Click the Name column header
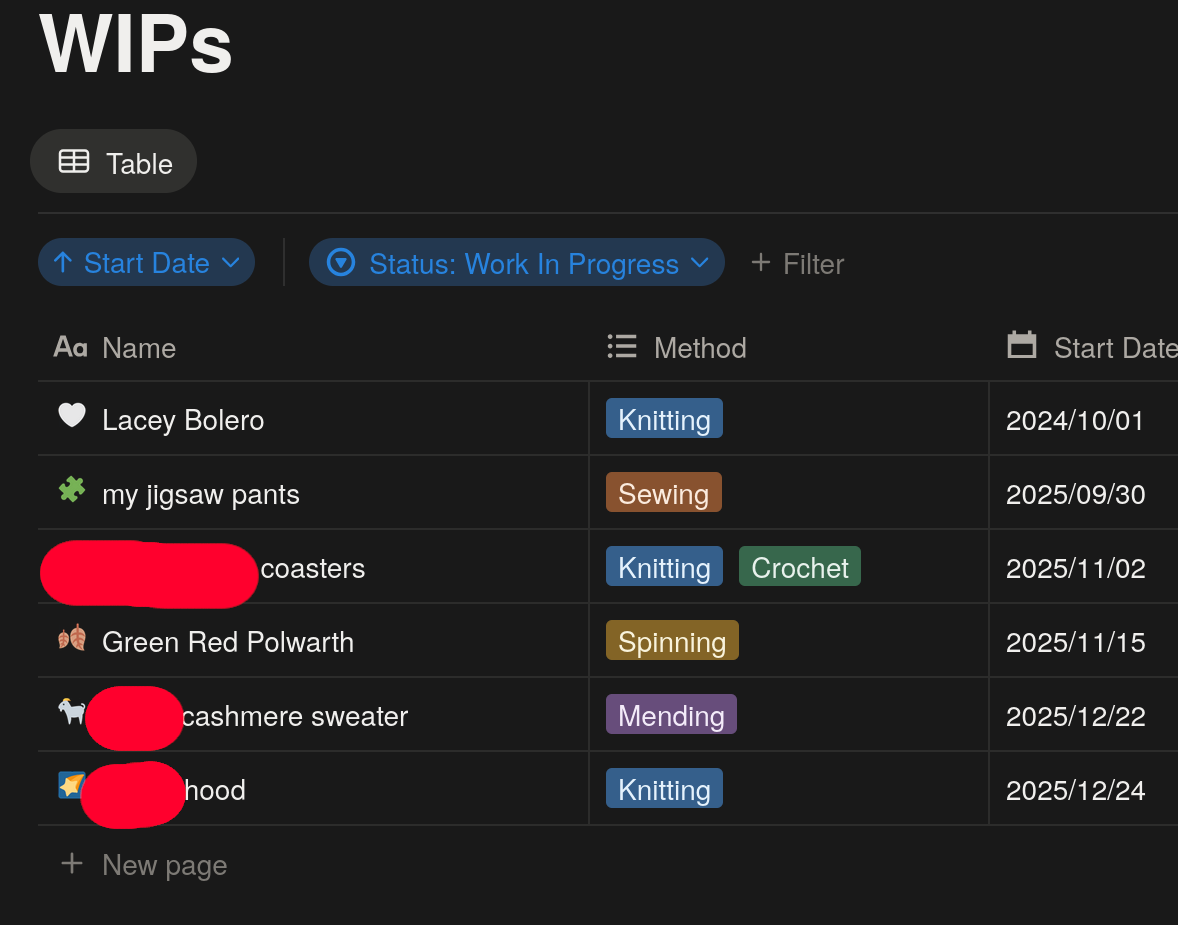Image resolution: width=1178 pixels, height=925 pixels. [138, 348]
